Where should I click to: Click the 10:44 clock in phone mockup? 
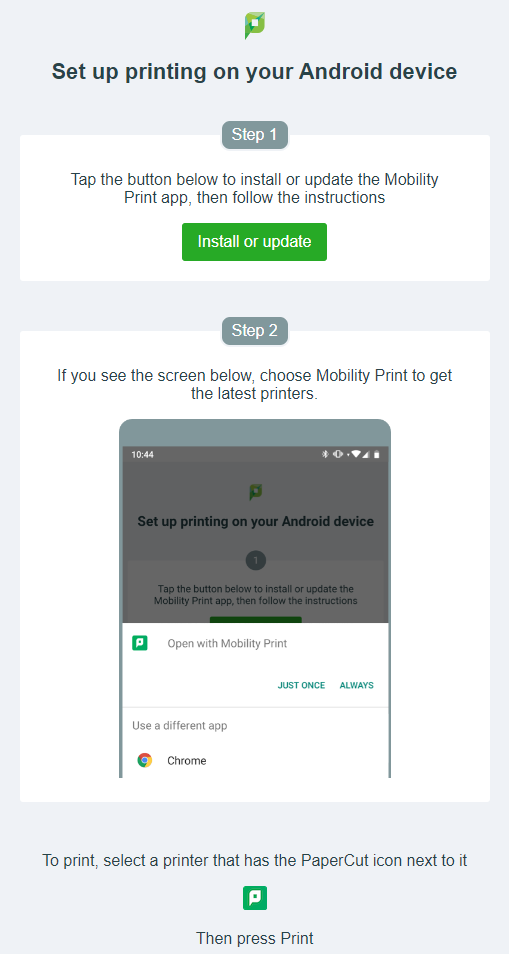142,454
